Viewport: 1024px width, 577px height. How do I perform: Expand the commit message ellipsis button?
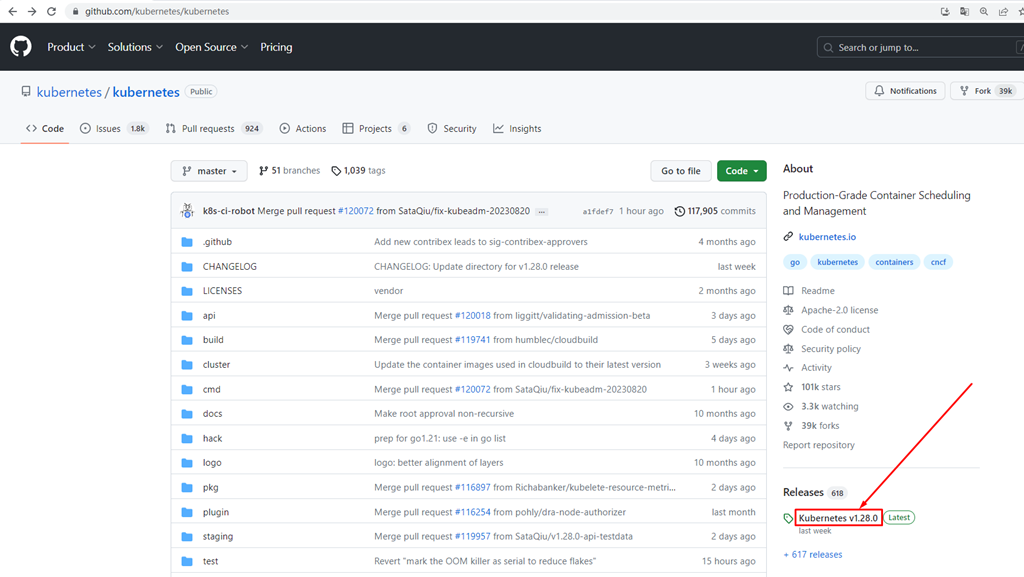pyautogui.click(x=541, y=211)
